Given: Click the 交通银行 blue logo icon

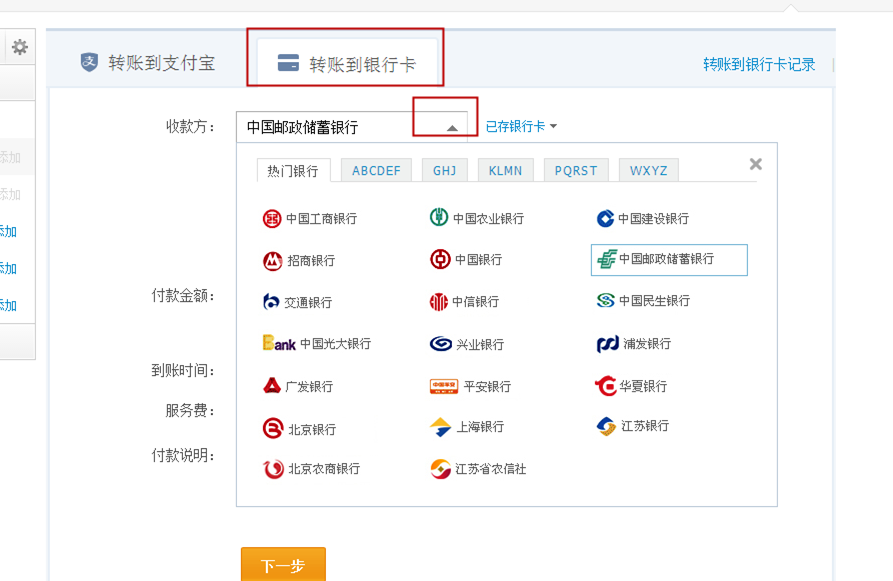Looking at the screenshot, I should 271,302.
